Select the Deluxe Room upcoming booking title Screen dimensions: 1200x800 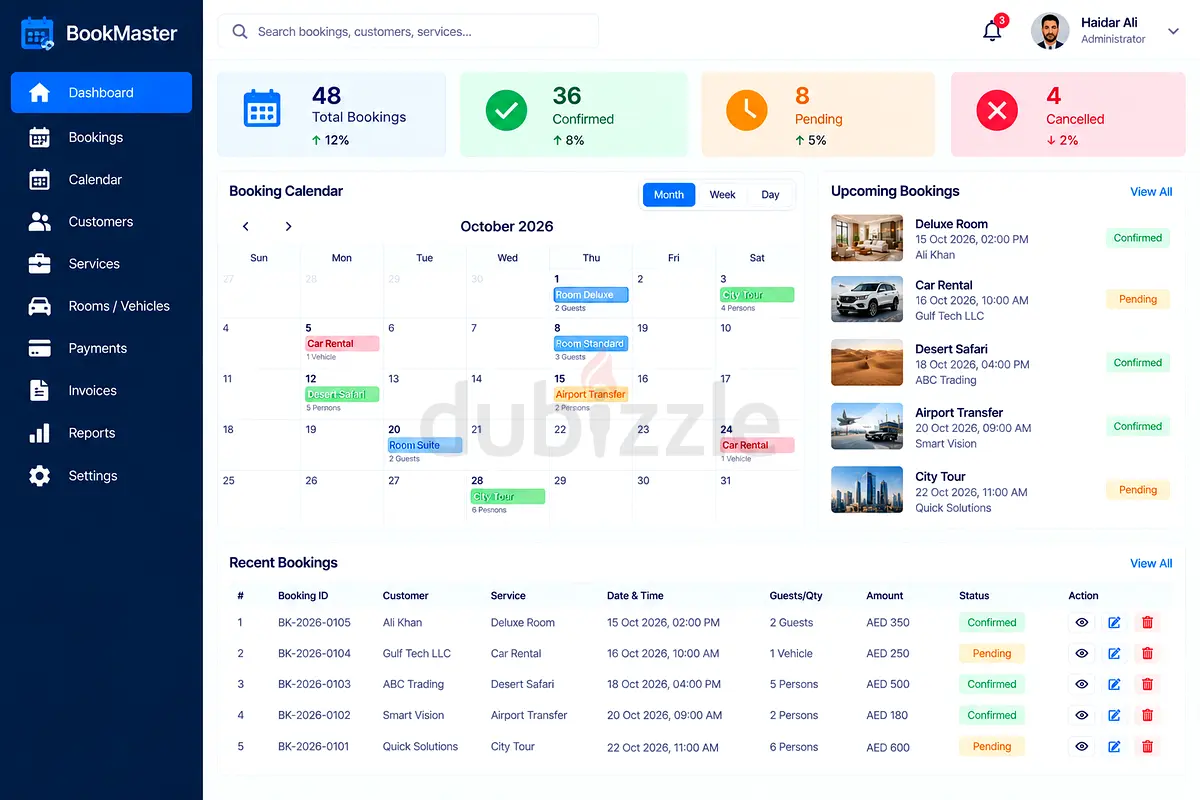[x=951, y=224]
